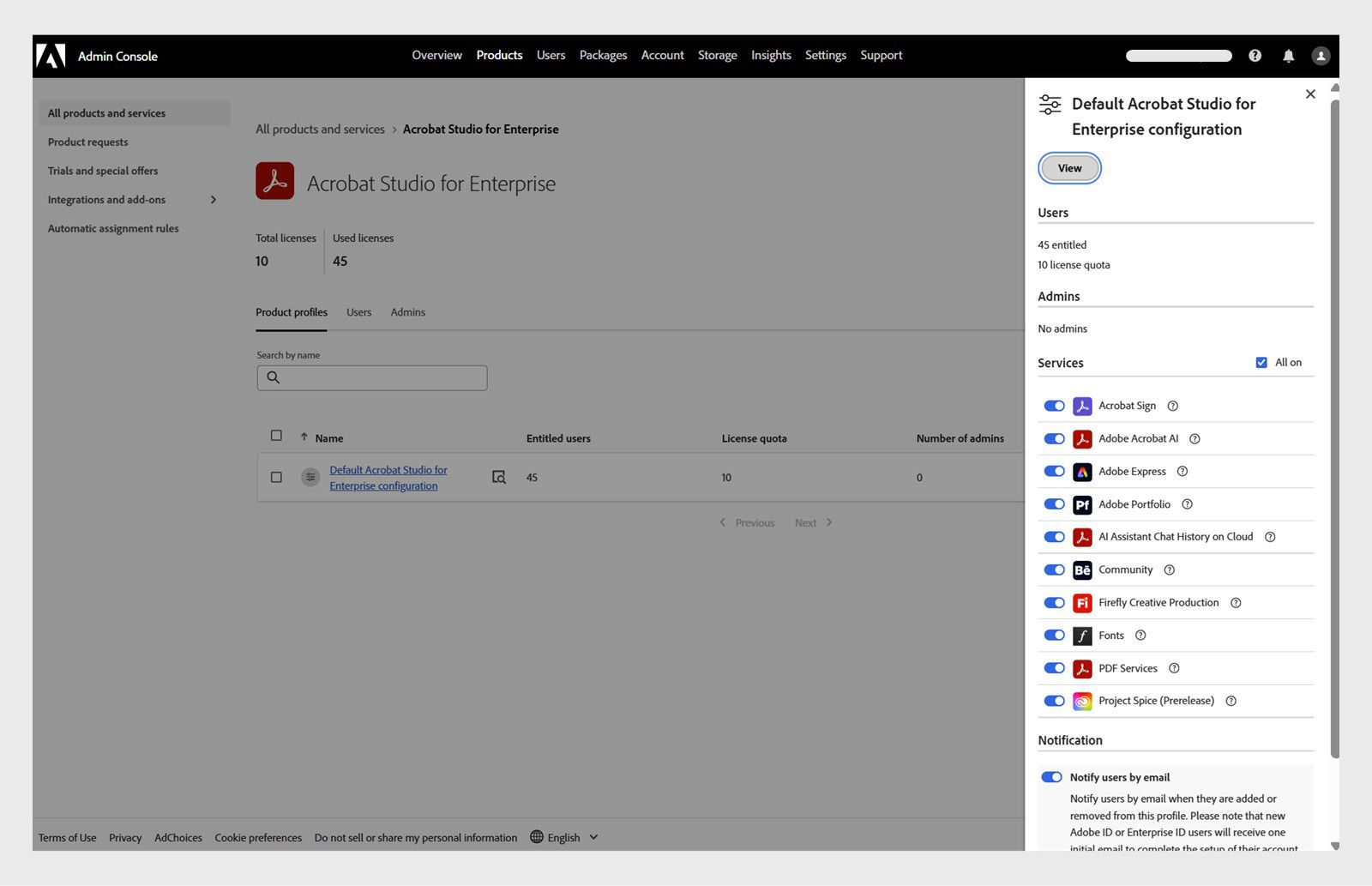
Task: Open the Insights menu
Action: coord(771,55)
